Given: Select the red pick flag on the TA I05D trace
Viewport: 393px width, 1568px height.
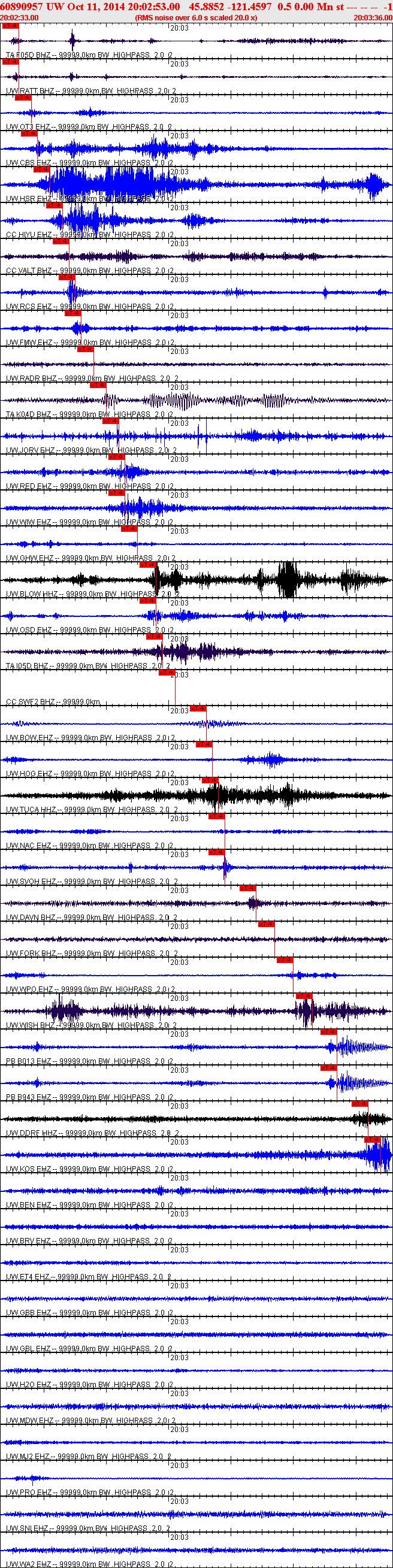Looking at the screenshot, I should [154, 636].
